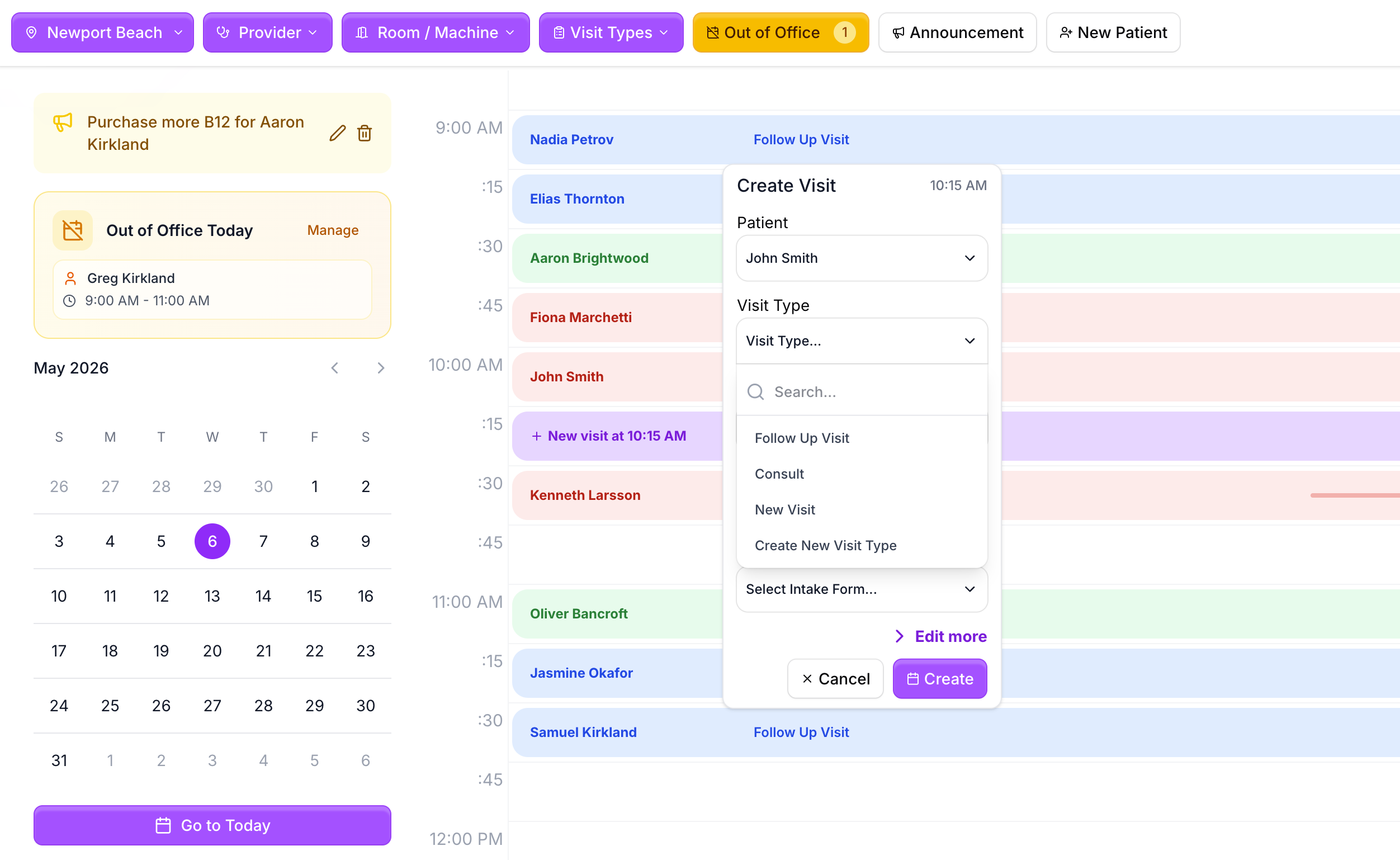Select May 31 in the calendar
1400x860 pixels.
tap(59, 760)
